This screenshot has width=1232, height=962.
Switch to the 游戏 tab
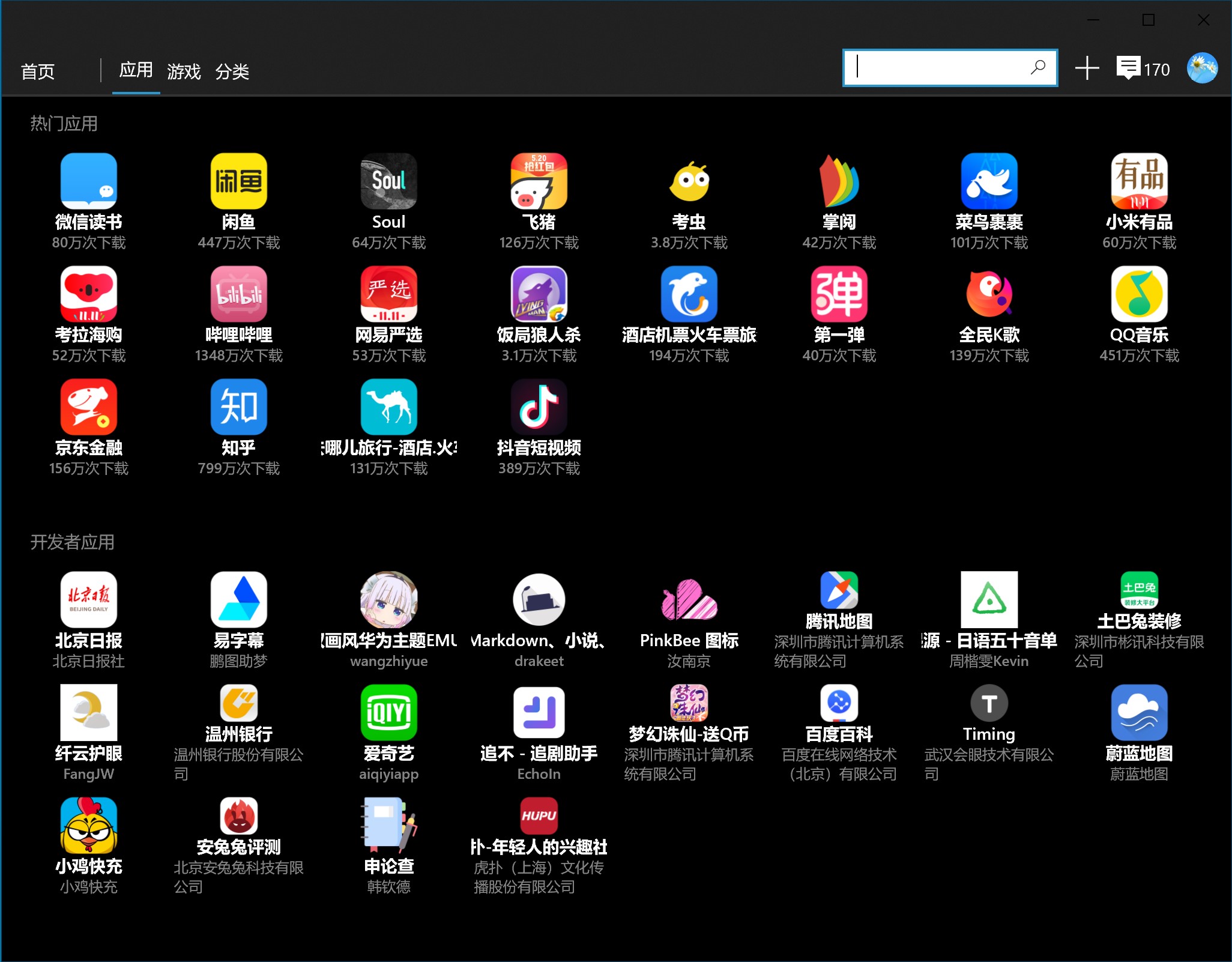[x=184, y=71]
